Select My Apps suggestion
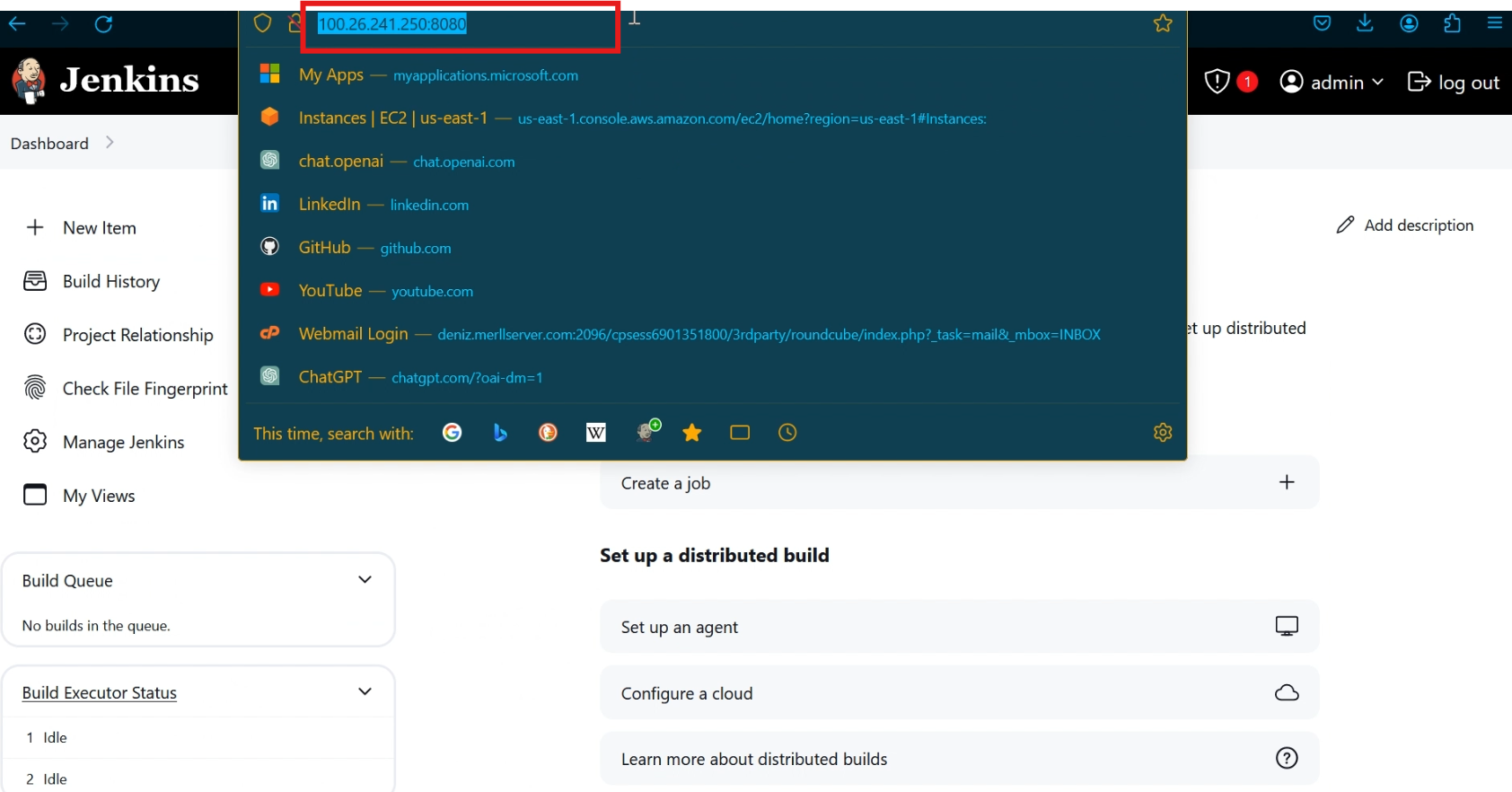Screen dimensions: 1512x792 click(x=713, y=75)
